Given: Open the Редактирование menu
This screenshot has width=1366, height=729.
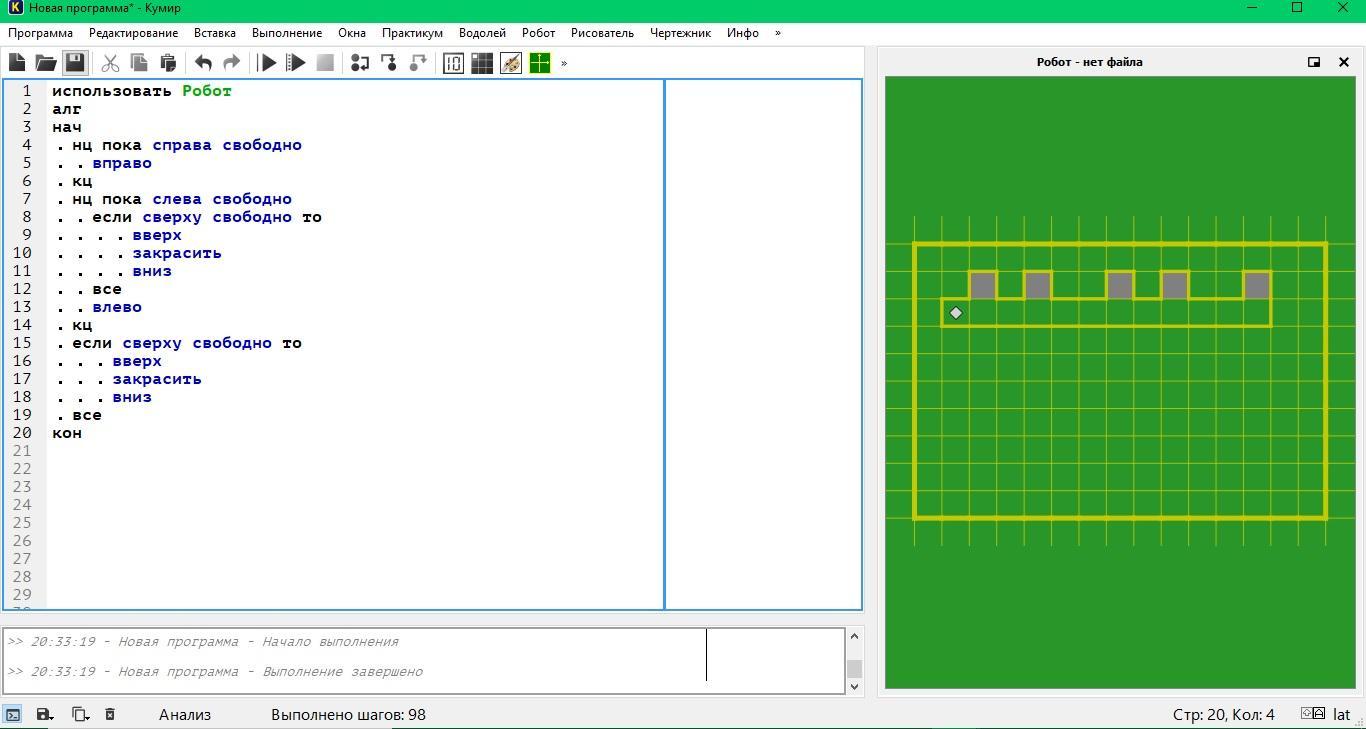Looking at the screenshot, I should pyautogui.click(x=133, y=33).
